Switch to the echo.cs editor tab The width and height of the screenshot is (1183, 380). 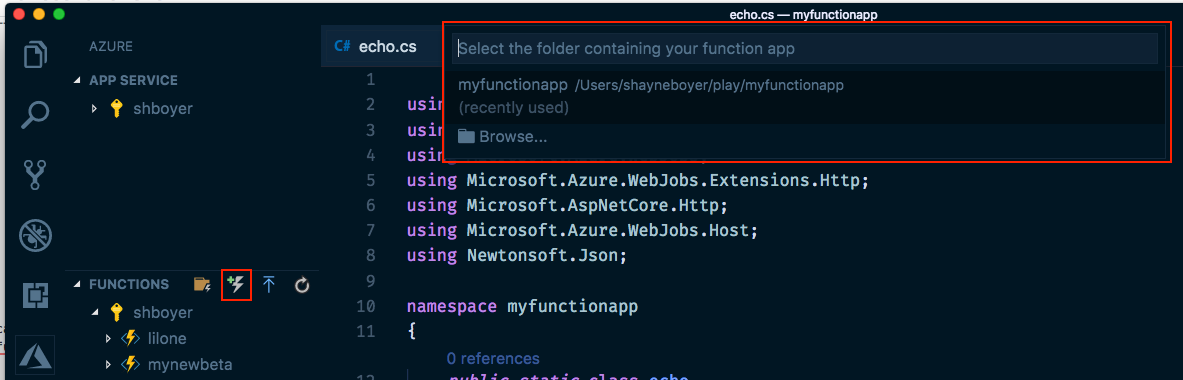381,47
